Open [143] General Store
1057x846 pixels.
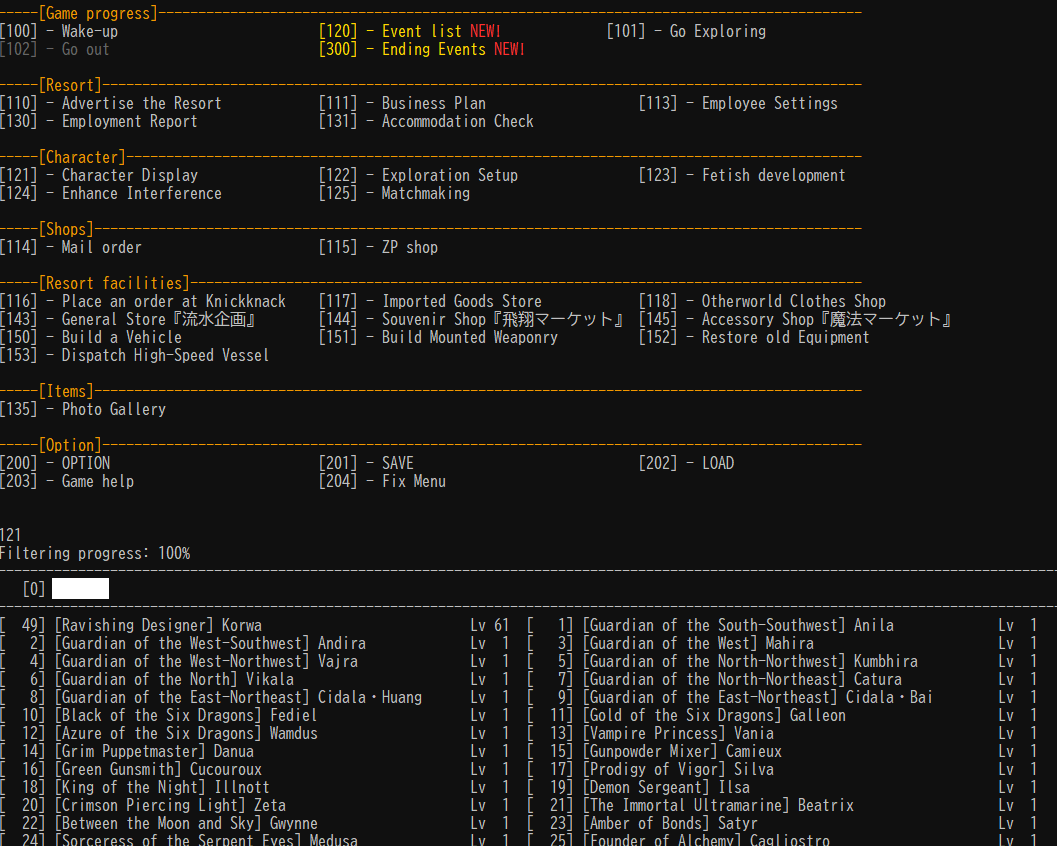pyautogui.click(x=128, y=320)
